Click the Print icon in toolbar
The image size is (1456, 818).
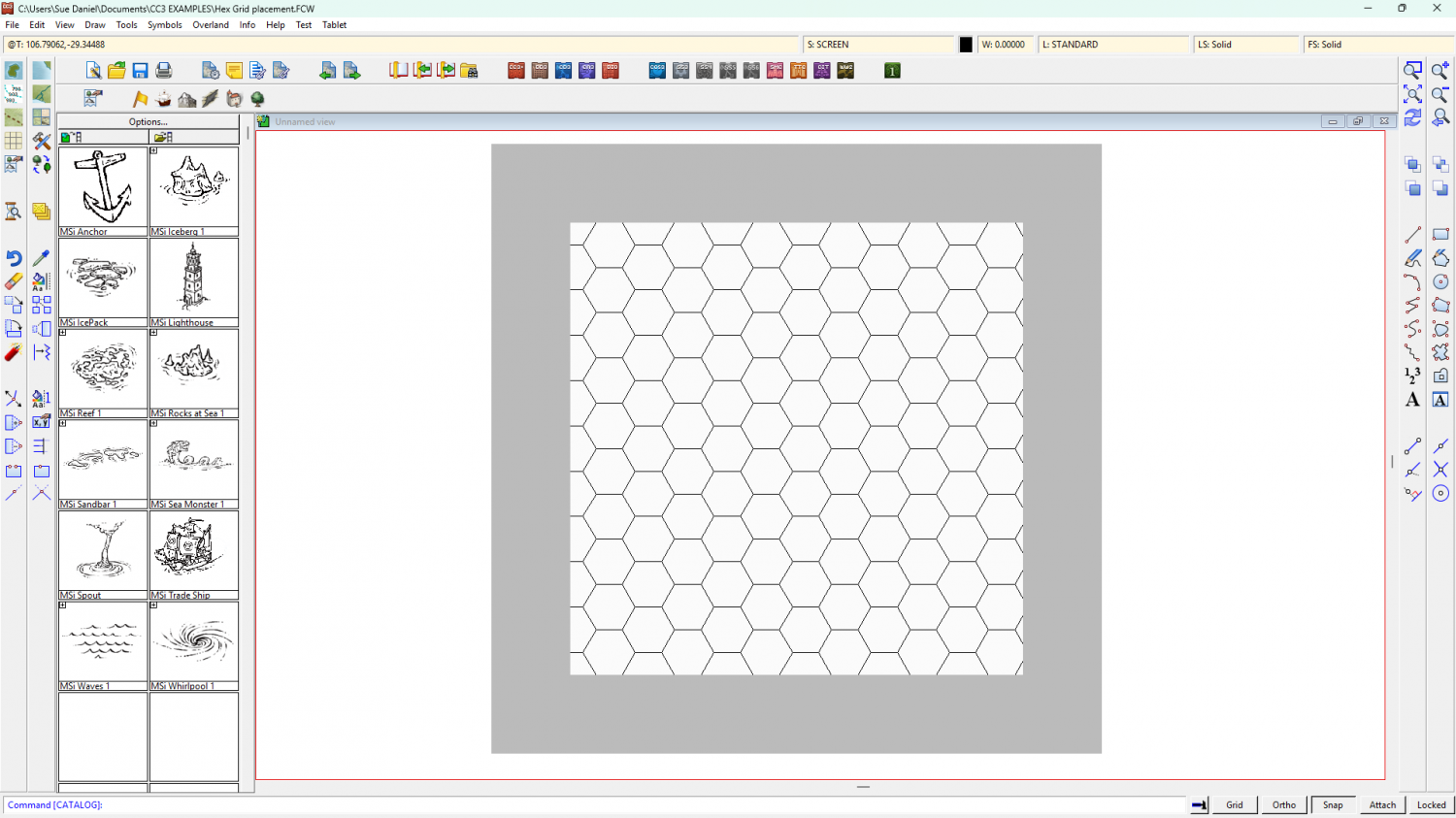coord(164,71)
